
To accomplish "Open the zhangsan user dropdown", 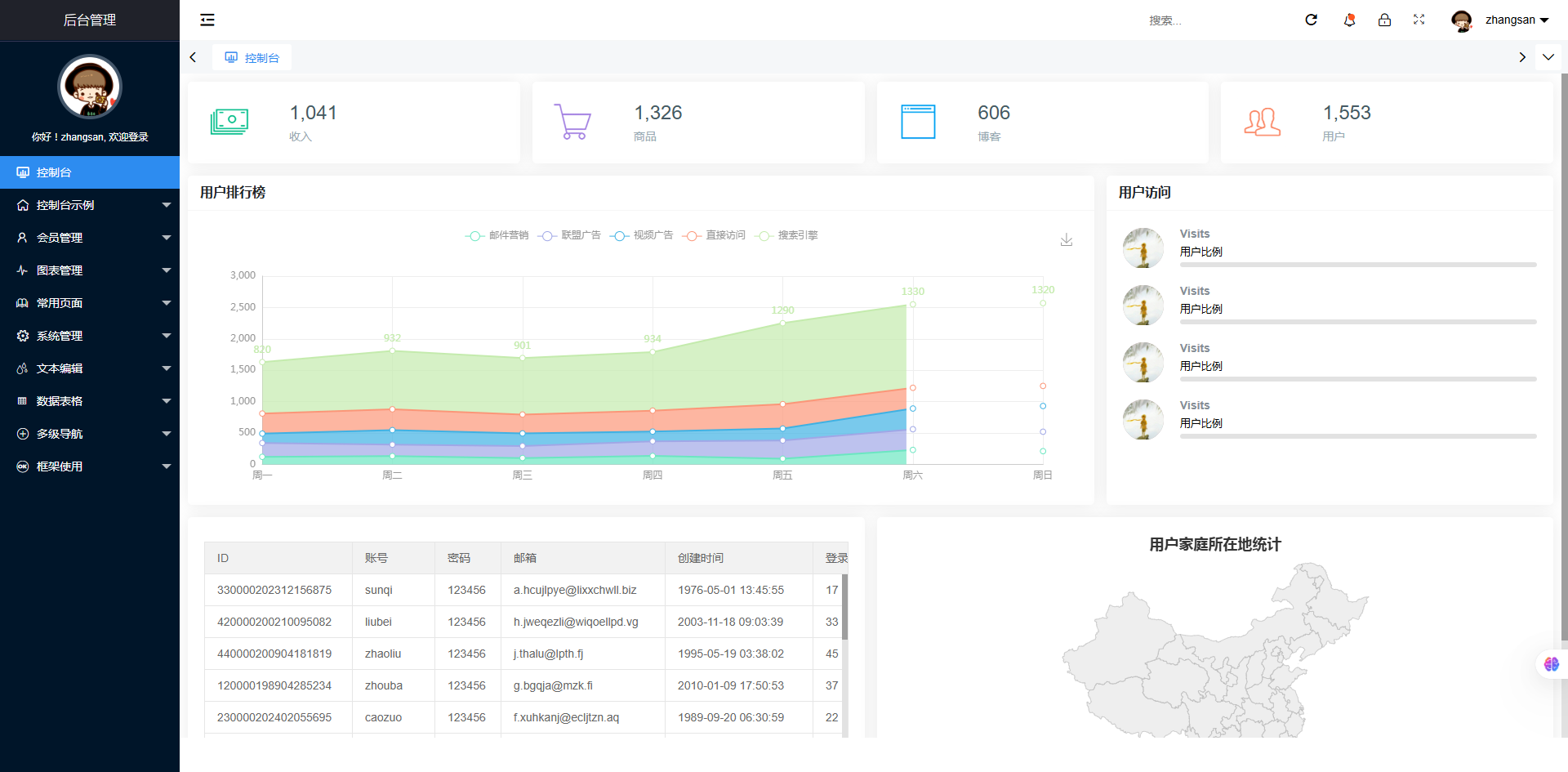I will coord(1501,20).
